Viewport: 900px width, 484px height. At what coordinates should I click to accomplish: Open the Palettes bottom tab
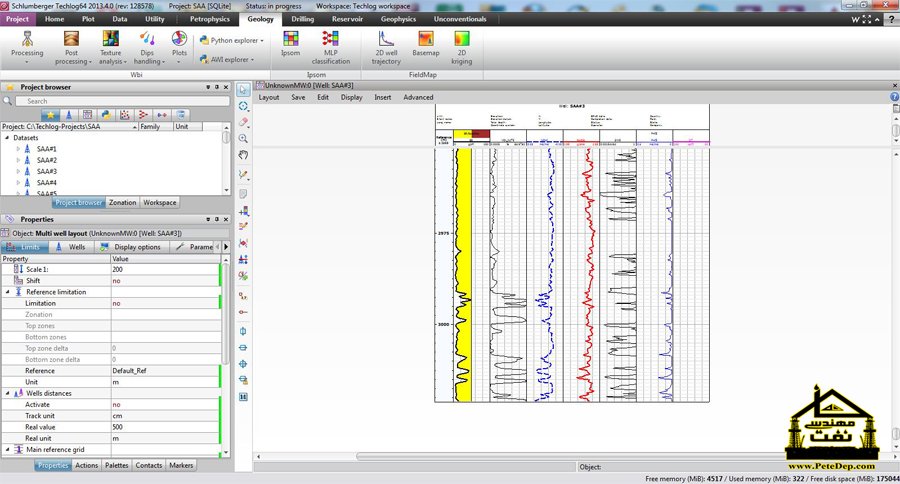(117, 465)
